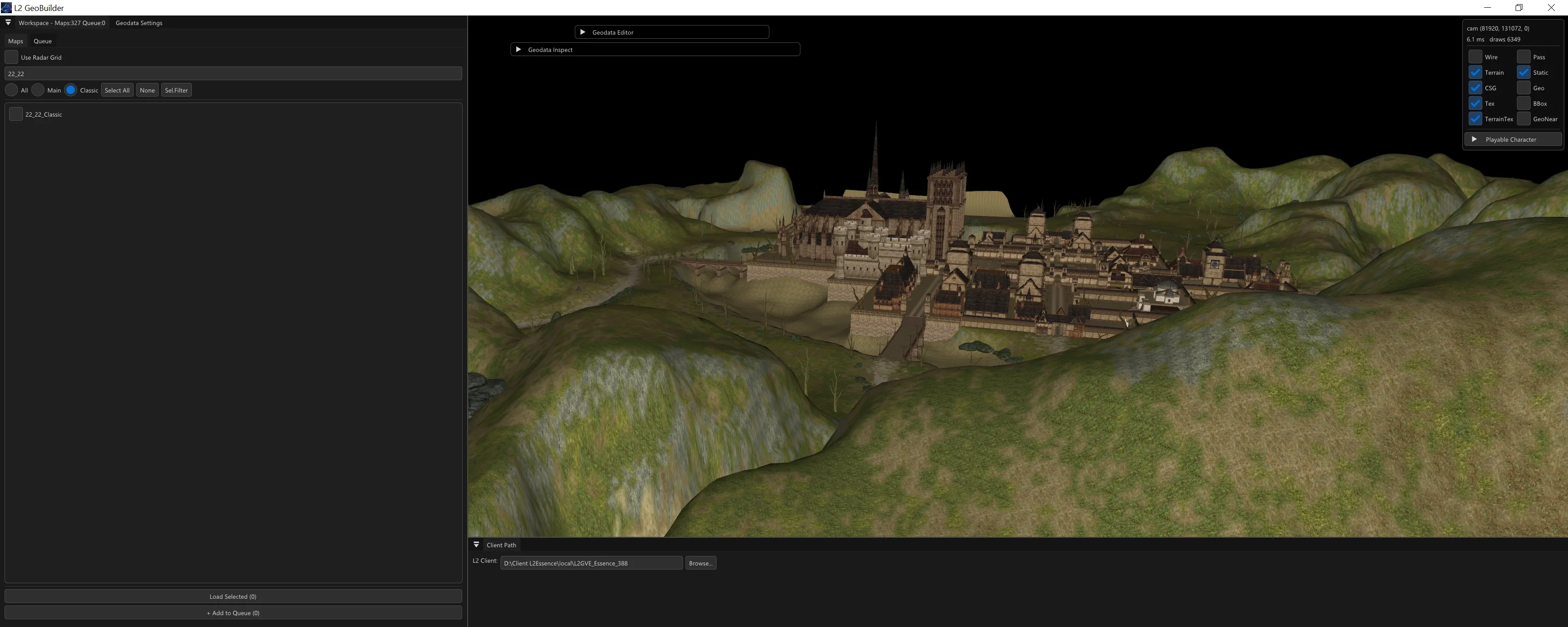Viewport: 1568px width, 627px height.
Task: Disable the Static meshes checkbox
Action: (x=1523, y=72)
